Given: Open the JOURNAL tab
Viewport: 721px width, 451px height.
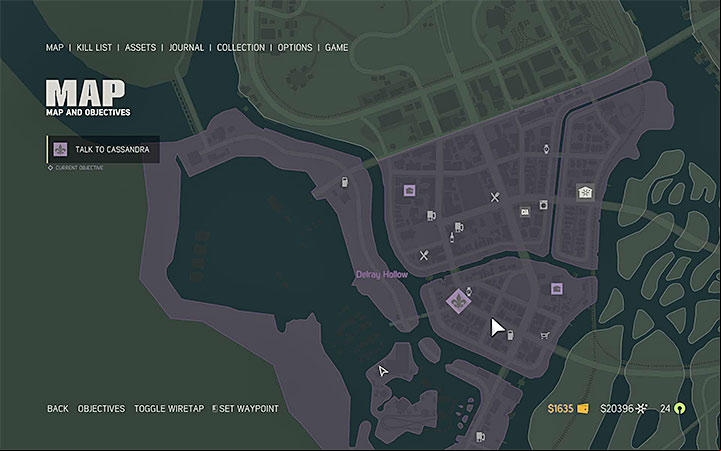Looking at the screenshot, I should [186, 47].
